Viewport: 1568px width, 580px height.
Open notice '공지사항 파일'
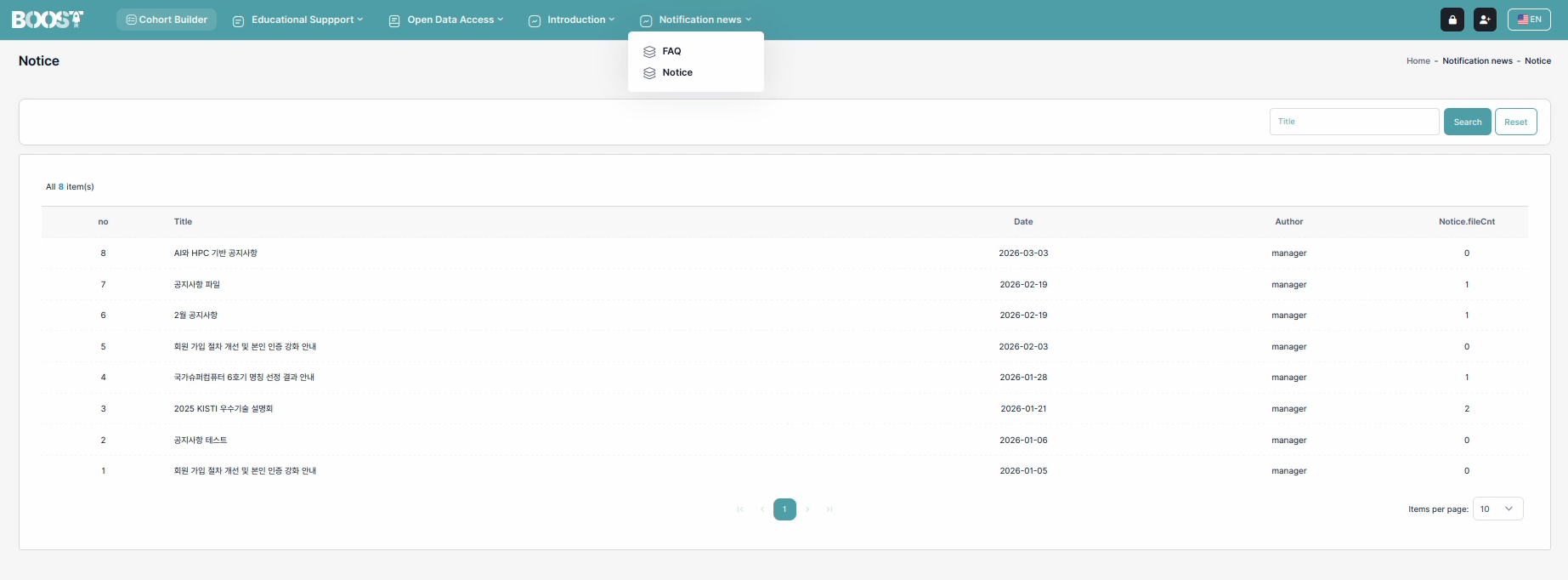coord(196,285)
